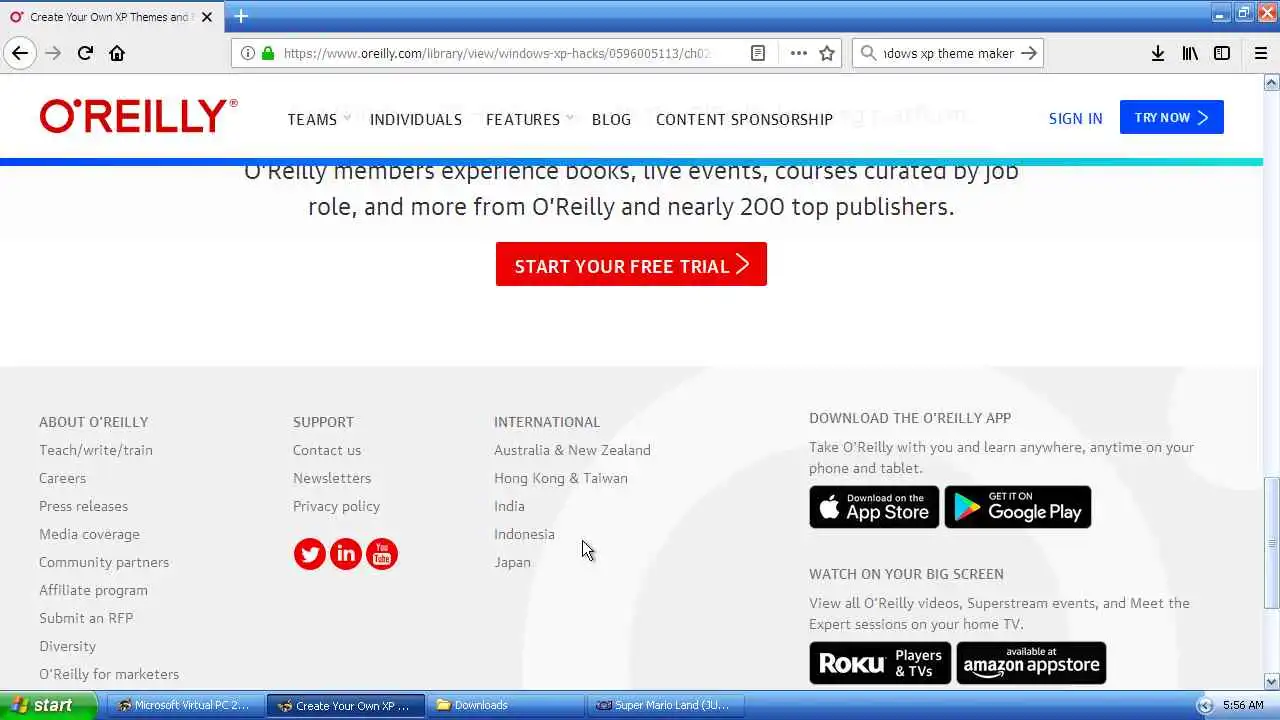
Task: Toggle the sidebar icon in toolbar
Action: click(x=1222, y=53)
